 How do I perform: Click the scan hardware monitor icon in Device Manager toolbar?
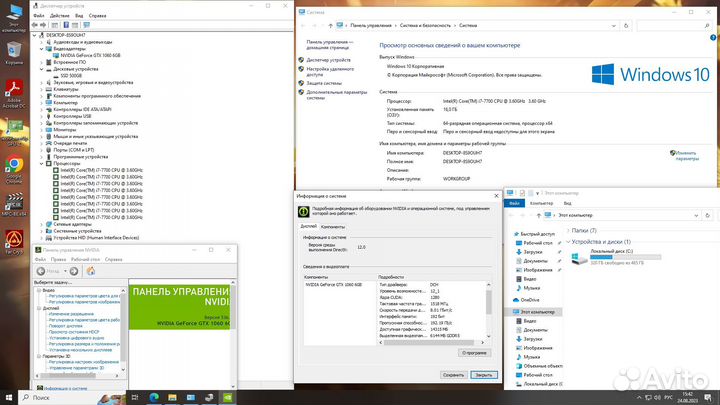86,25
